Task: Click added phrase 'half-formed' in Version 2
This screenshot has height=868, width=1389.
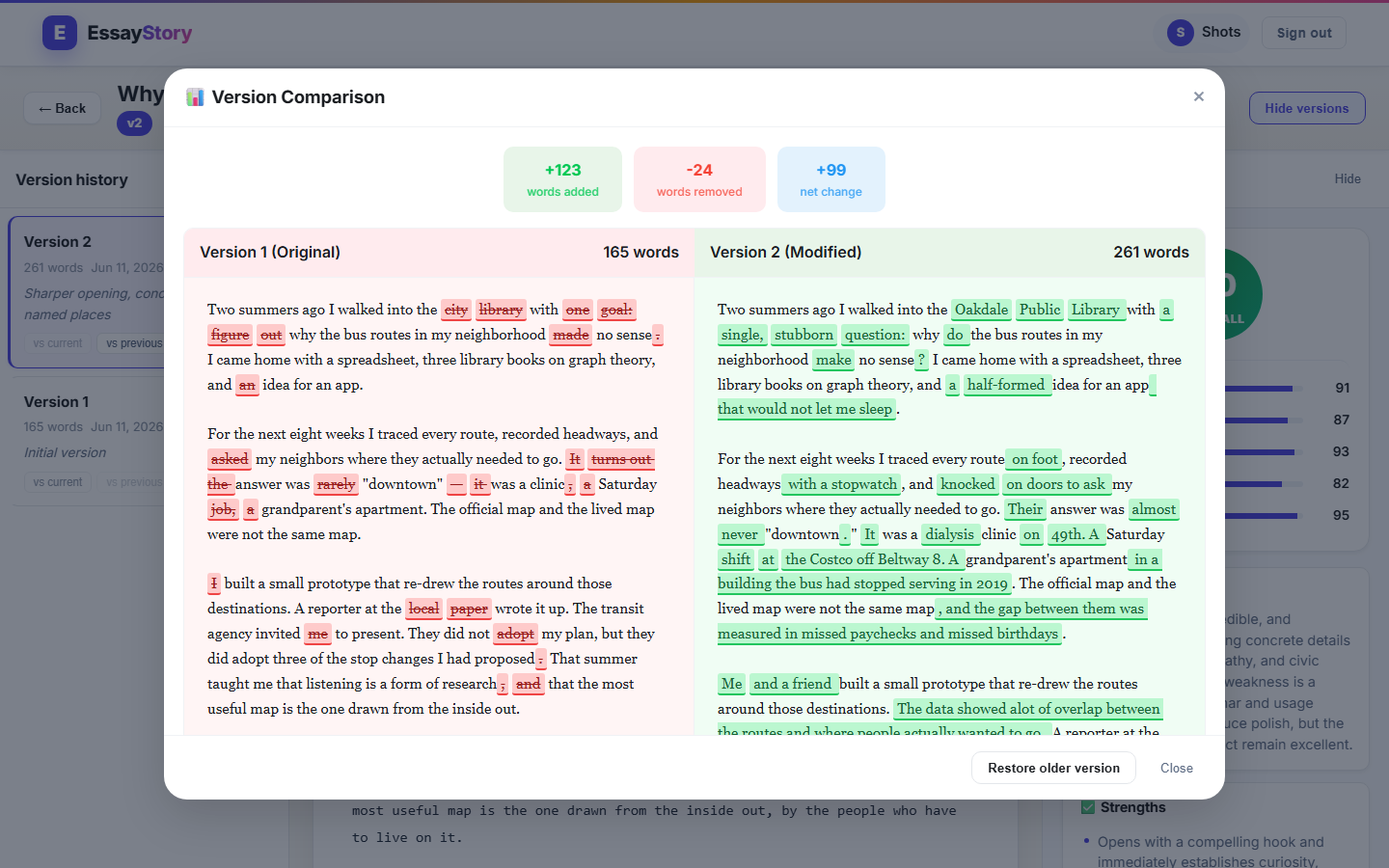Action: coord(1006,385)
